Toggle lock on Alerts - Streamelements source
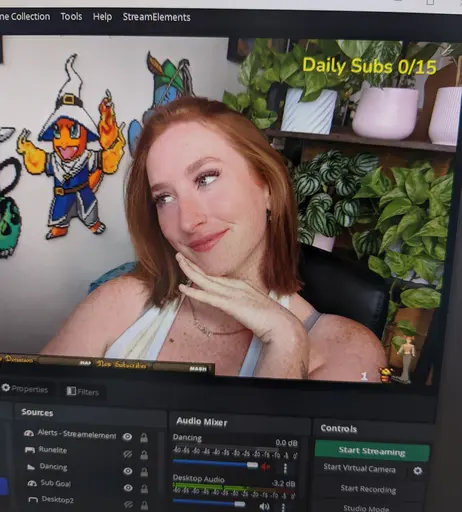 pyautogui.click(x=144, y=438)
